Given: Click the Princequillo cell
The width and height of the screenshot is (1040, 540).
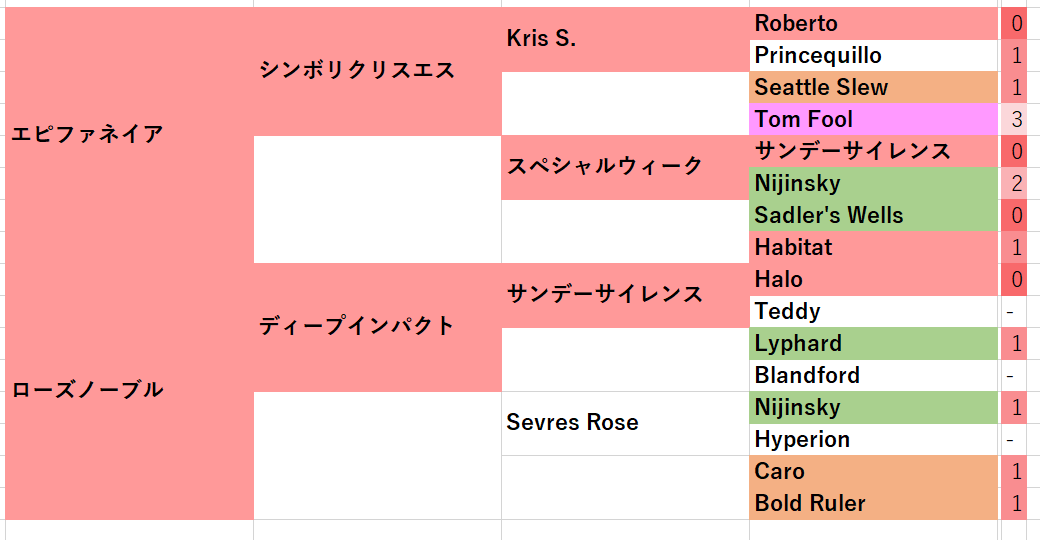Looking at the screenshot, I should [x=874, y=56].
